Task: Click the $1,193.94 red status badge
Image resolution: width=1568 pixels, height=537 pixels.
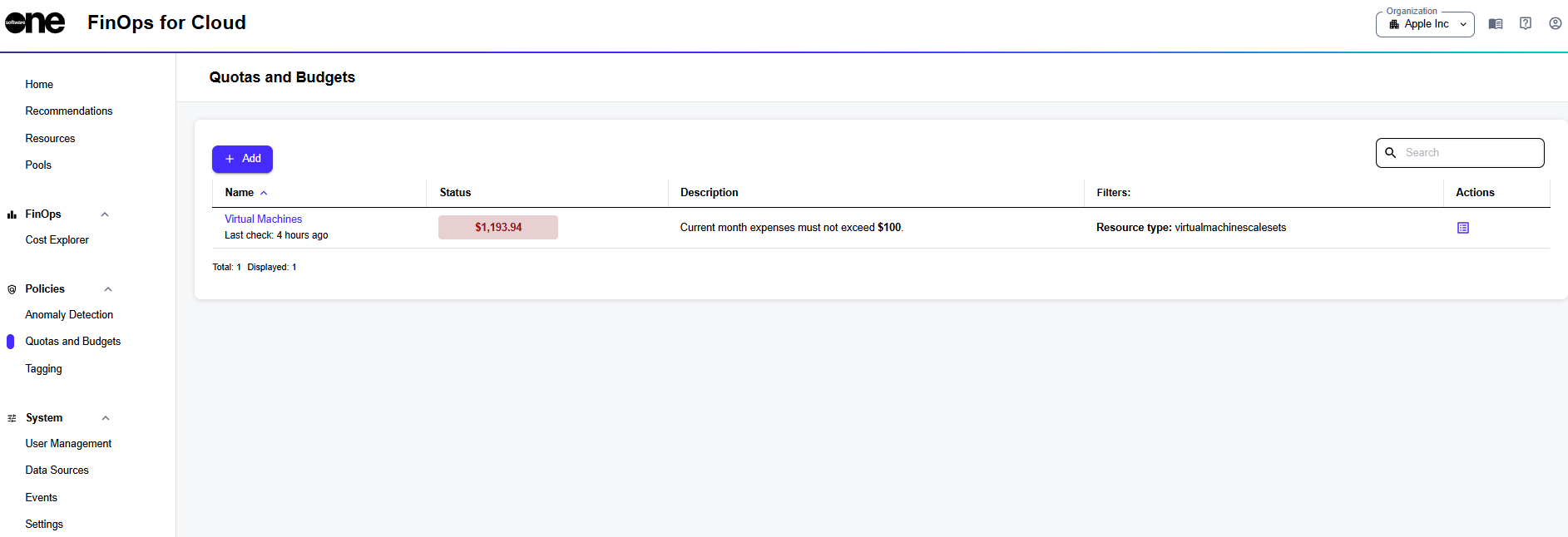Action: pyautogui.click(x=498, y=228)
